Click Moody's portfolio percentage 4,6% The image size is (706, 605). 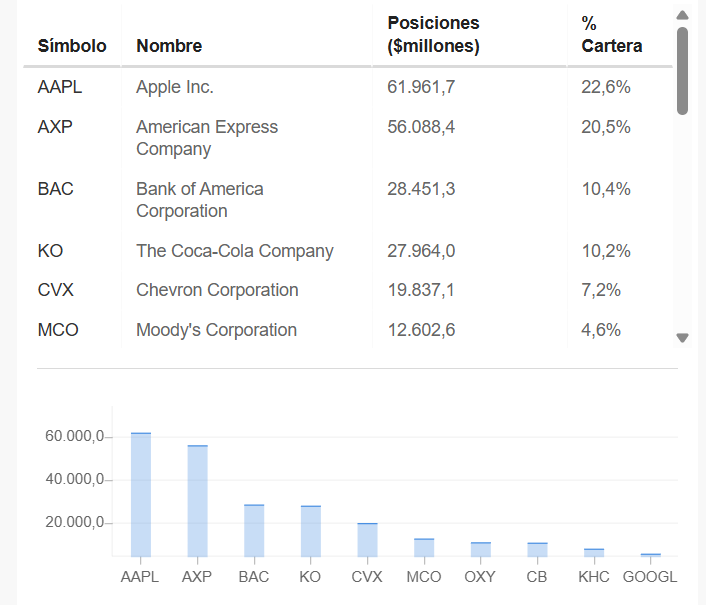tap(601, 330)
